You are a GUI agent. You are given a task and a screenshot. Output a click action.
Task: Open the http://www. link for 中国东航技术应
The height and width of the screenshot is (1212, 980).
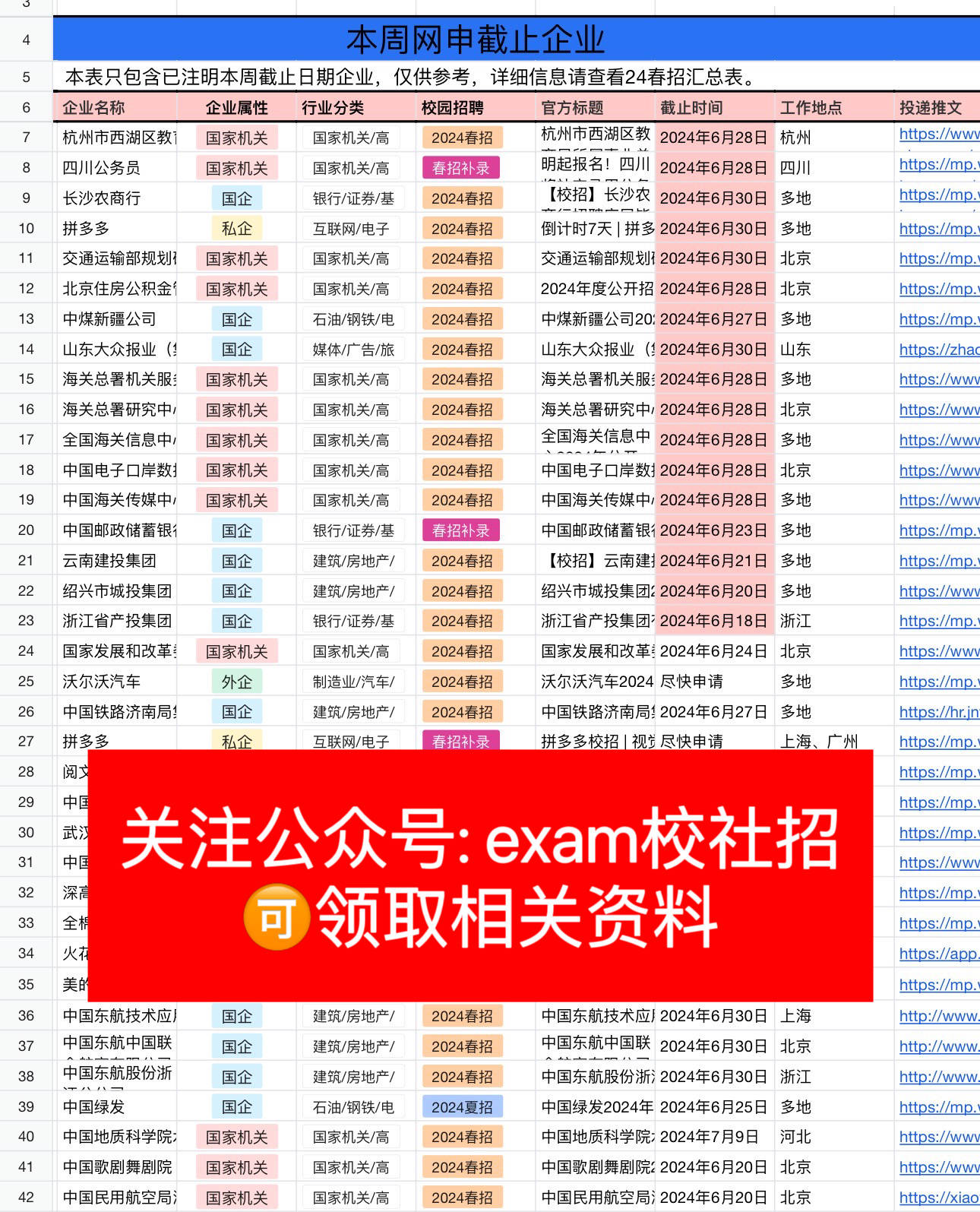[x=939, y=1016]
